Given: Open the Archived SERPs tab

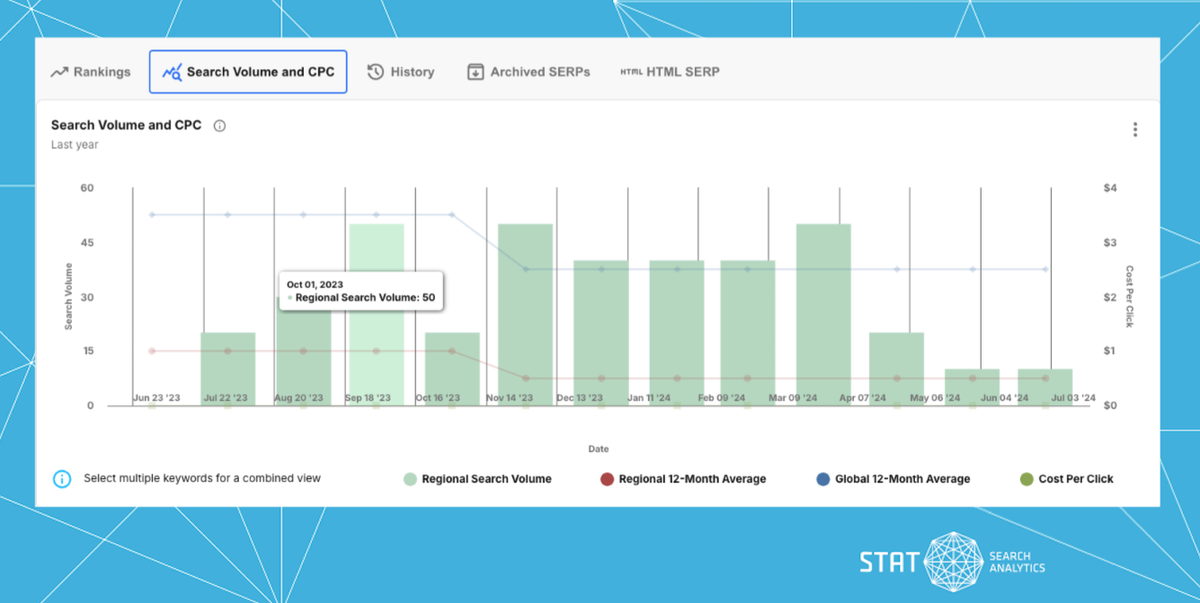Looking at the screenshot, I should 527,71.
